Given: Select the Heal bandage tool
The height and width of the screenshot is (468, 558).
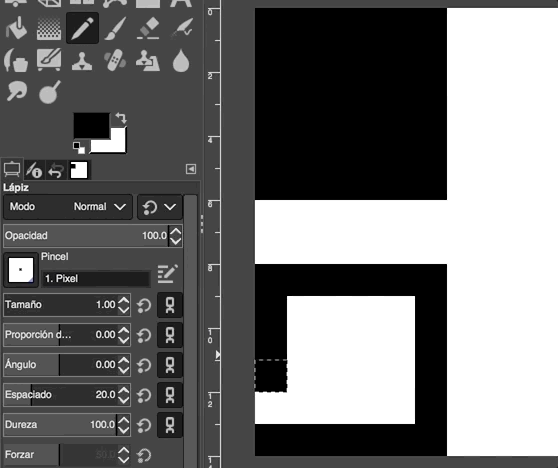Looking at the screenshot, I should pos(115,60).
